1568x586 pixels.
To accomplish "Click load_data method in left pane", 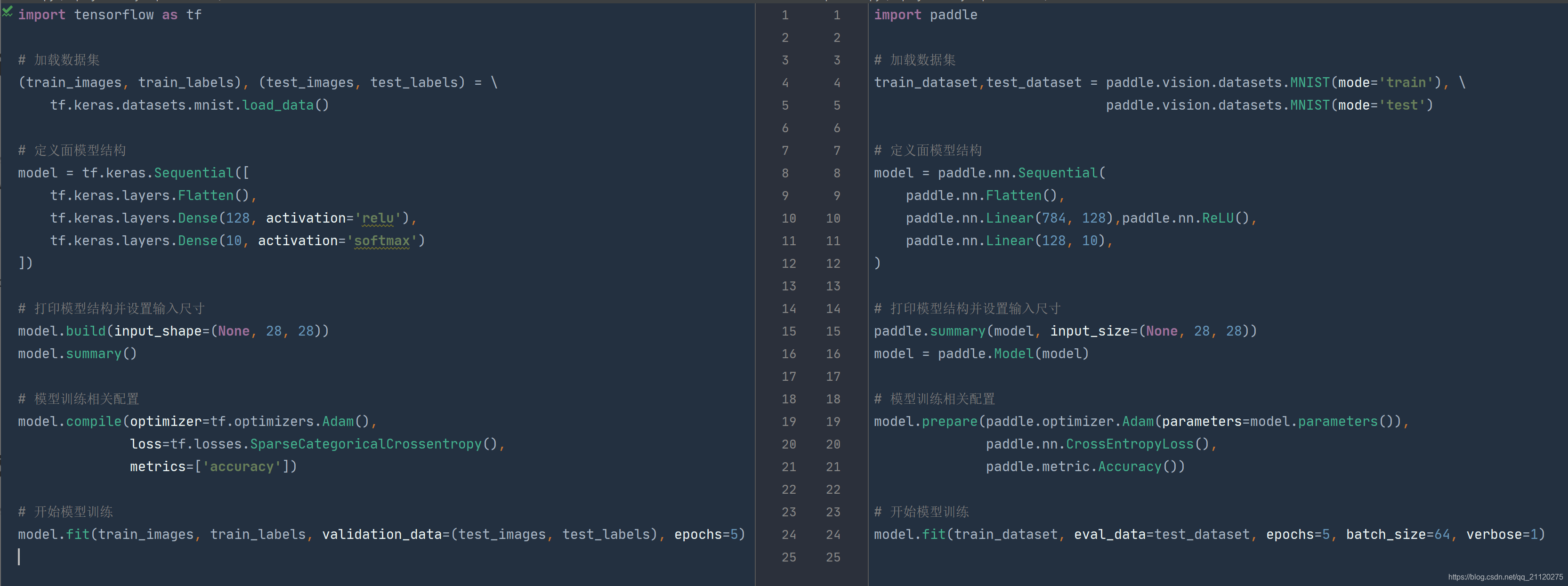I will (x=277, y=105).
